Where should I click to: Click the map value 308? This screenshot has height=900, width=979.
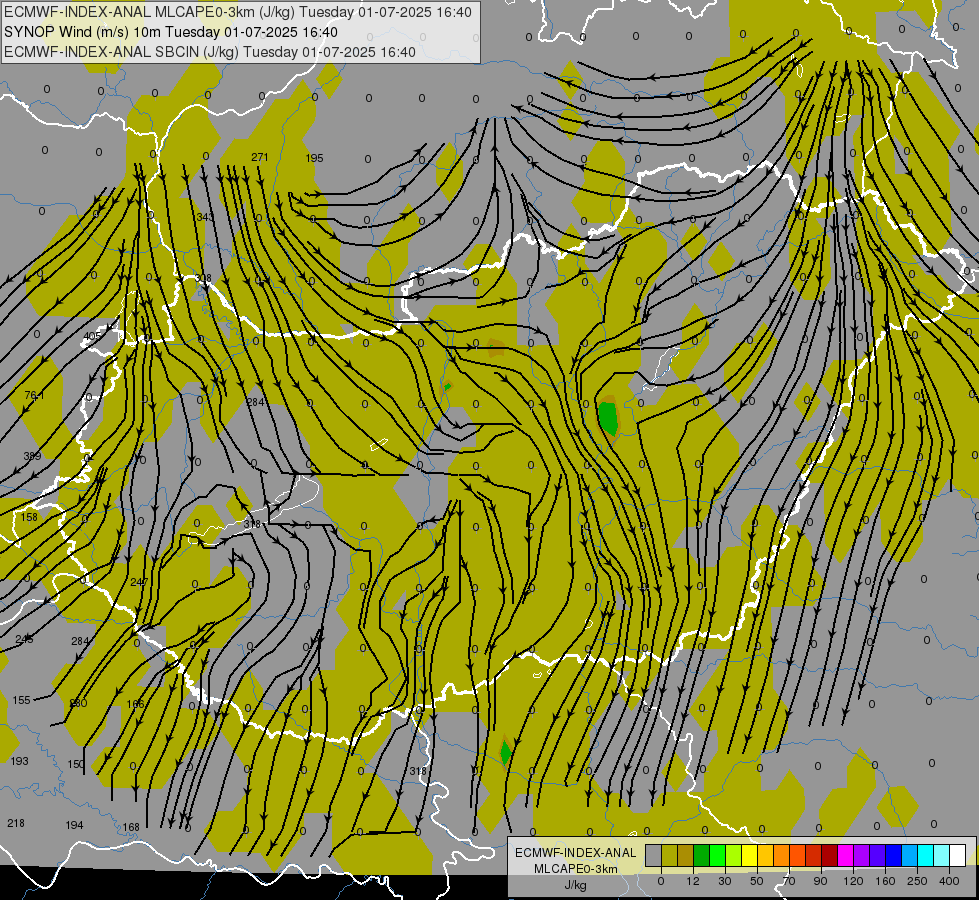click(203, 279)
